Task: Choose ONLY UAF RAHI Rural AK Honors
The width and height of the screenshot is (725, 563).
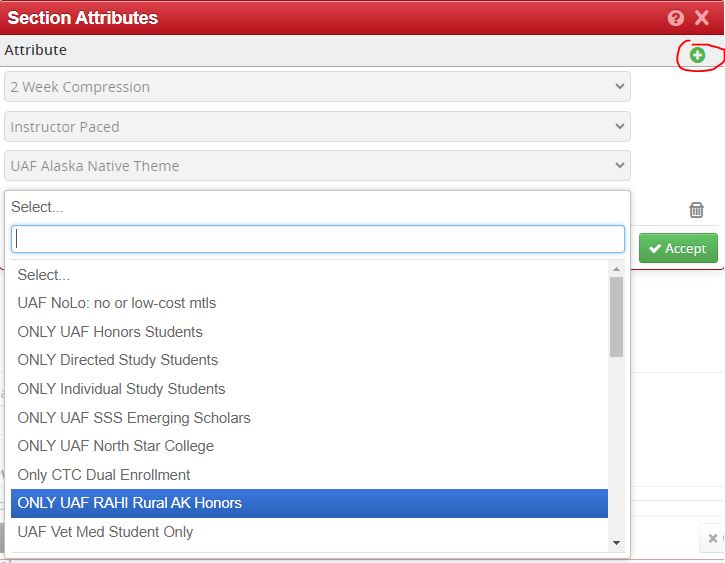Action: click(130, 503)
